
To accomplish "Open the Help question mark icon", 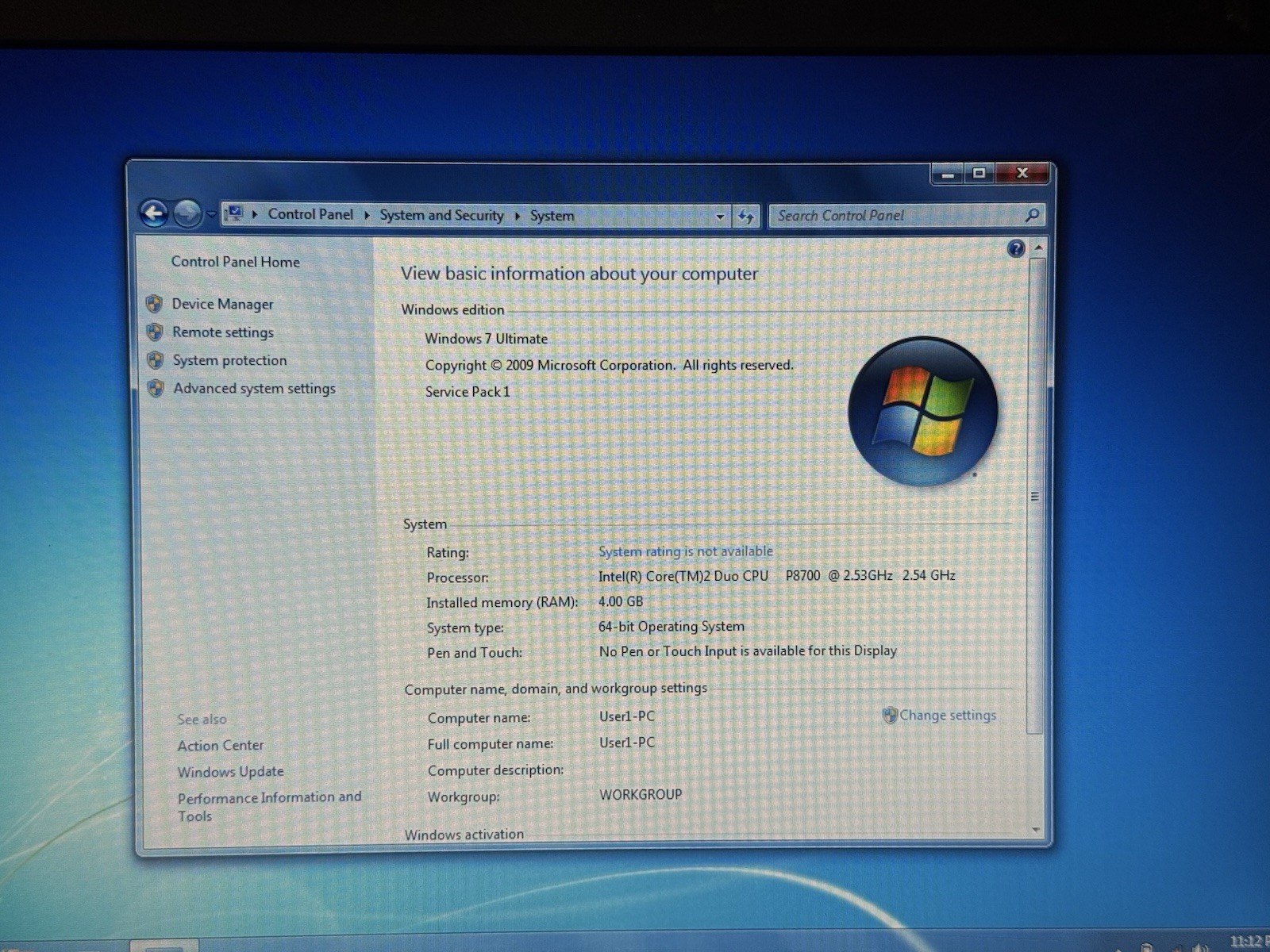I will [x=1015, y=249].
